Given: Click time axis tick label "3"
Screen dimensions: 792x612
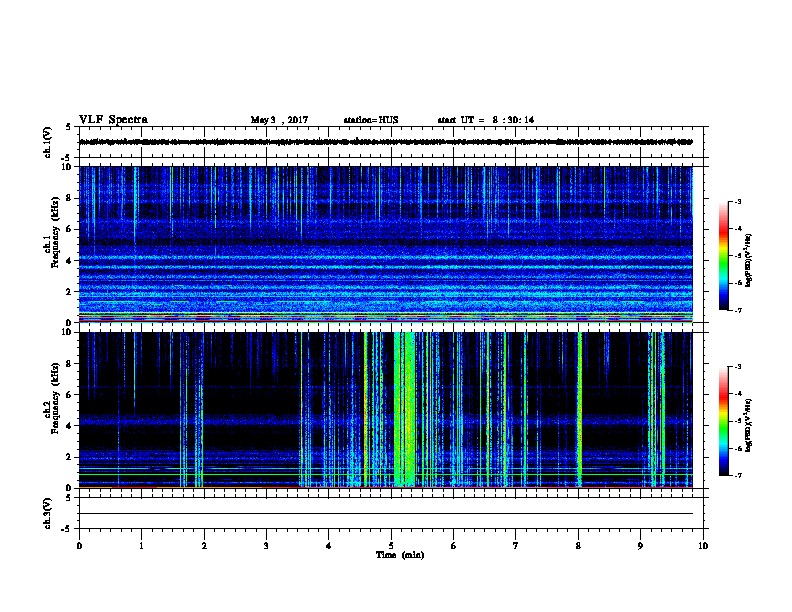Looking at the screenshot, I should click(x=266, y=546).
